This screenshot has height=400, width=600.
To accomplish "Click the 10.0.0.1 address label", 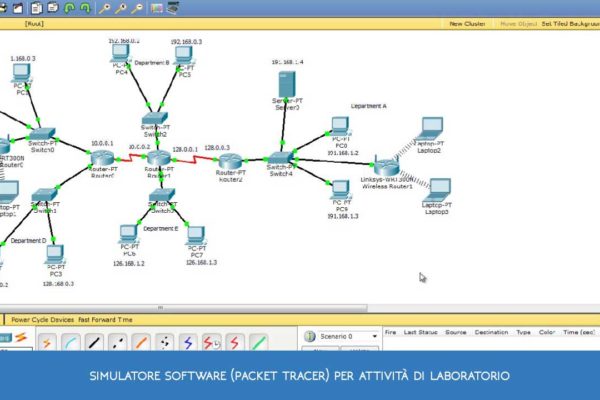I will 102,143.
